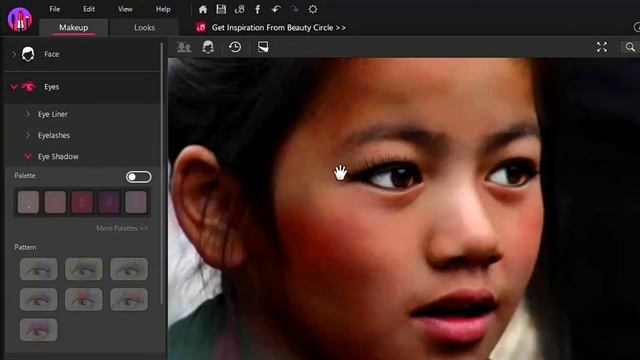Expand the Eyelashes chevron
The height and width of the screenshot is (360, 640).
[28, 135]
